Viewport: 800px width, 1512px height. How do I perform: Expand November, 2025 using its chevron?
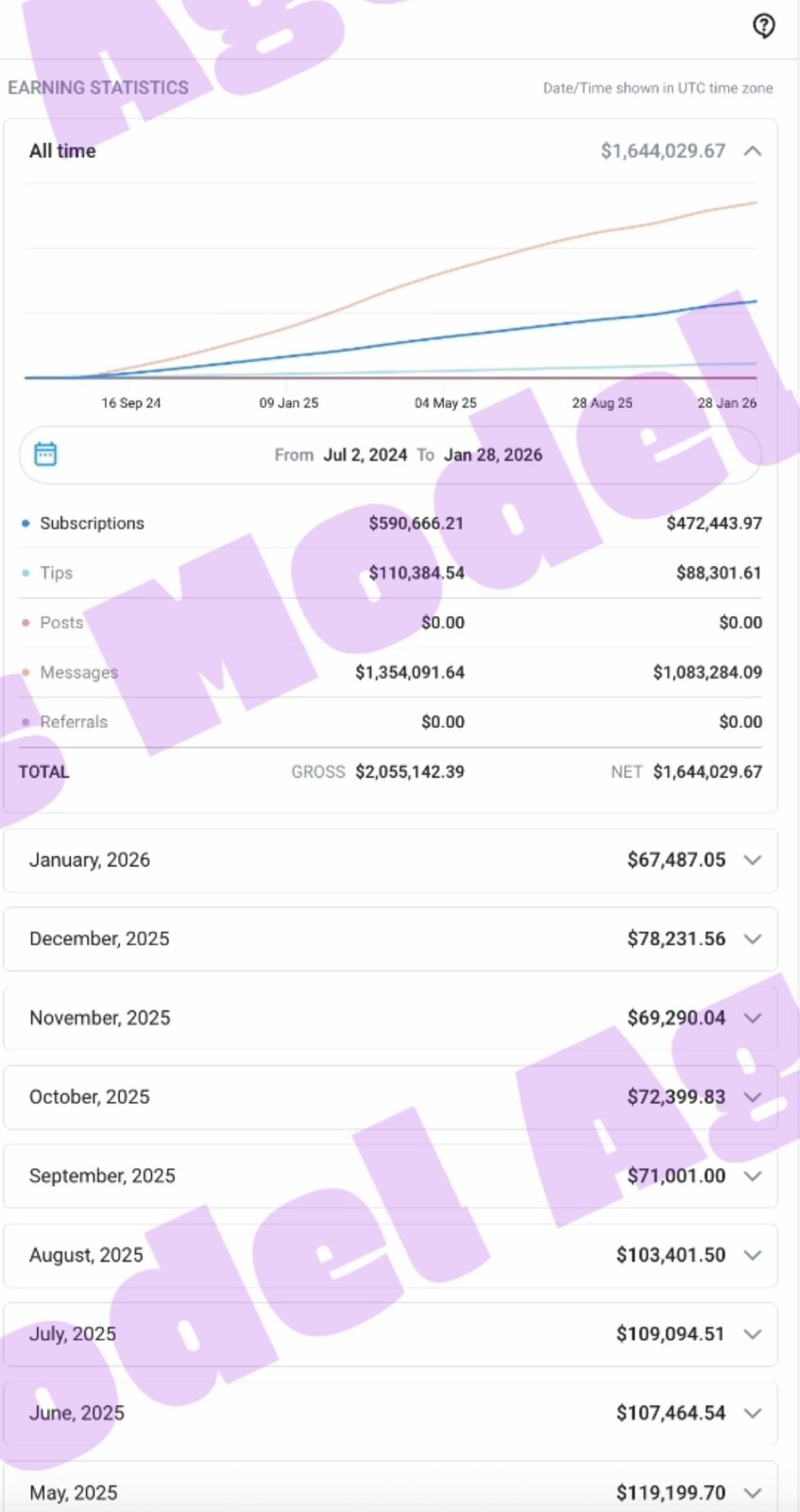[x=752, y=1018]
